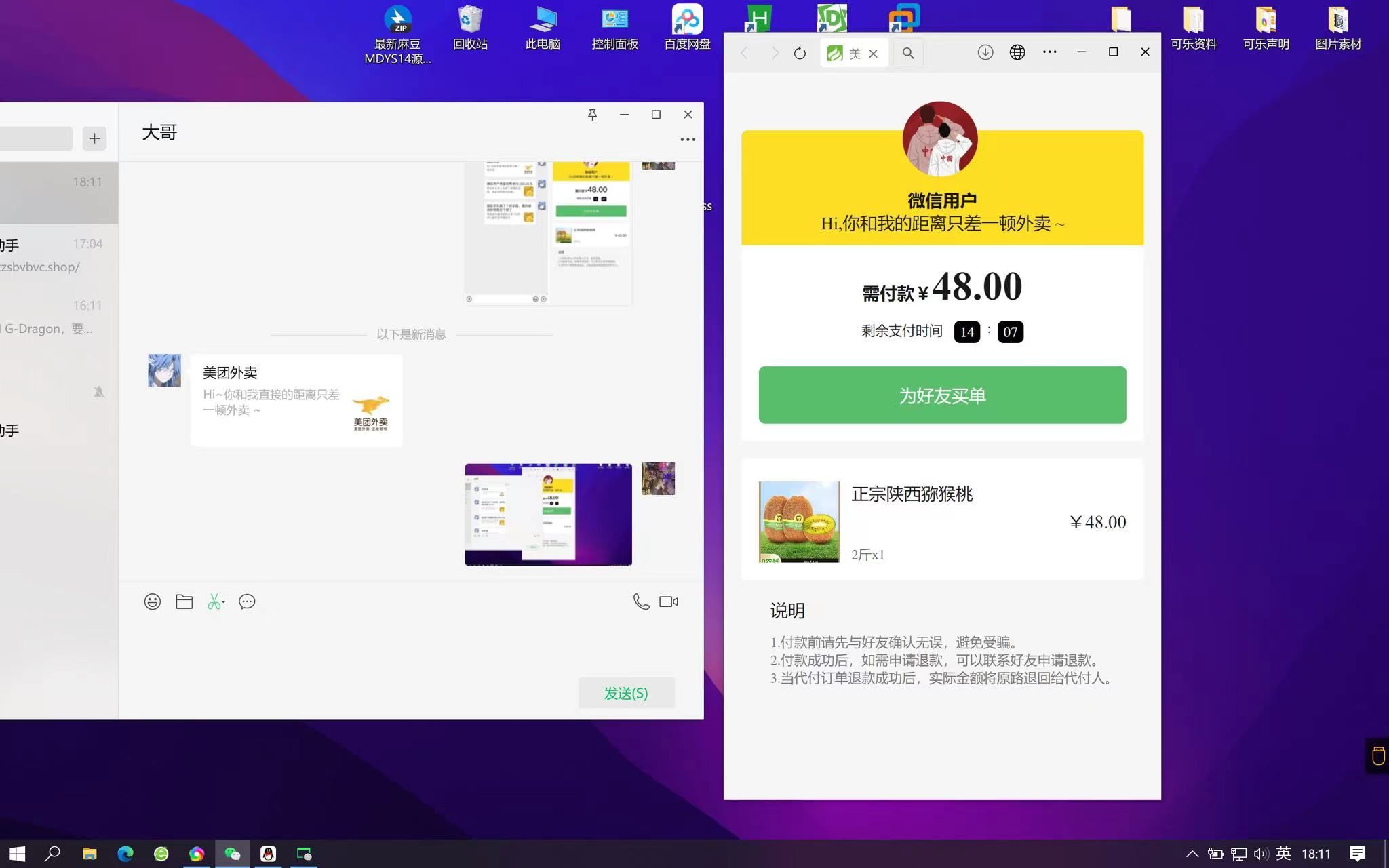Click the 18:11 taskbar clock

1316,854
